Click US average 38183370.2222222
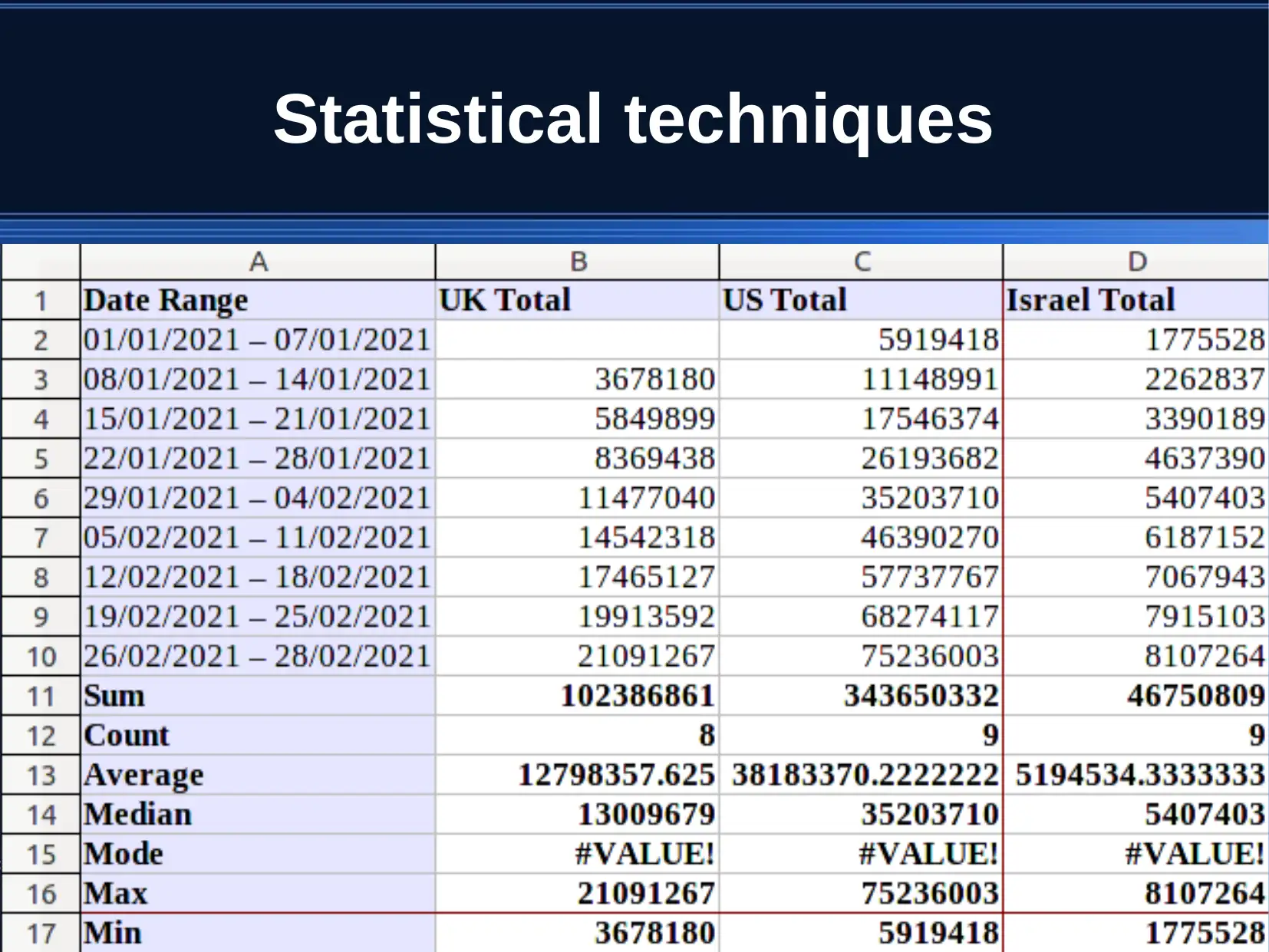Viewport: 1269px width, 952px height. coord(861,775)
